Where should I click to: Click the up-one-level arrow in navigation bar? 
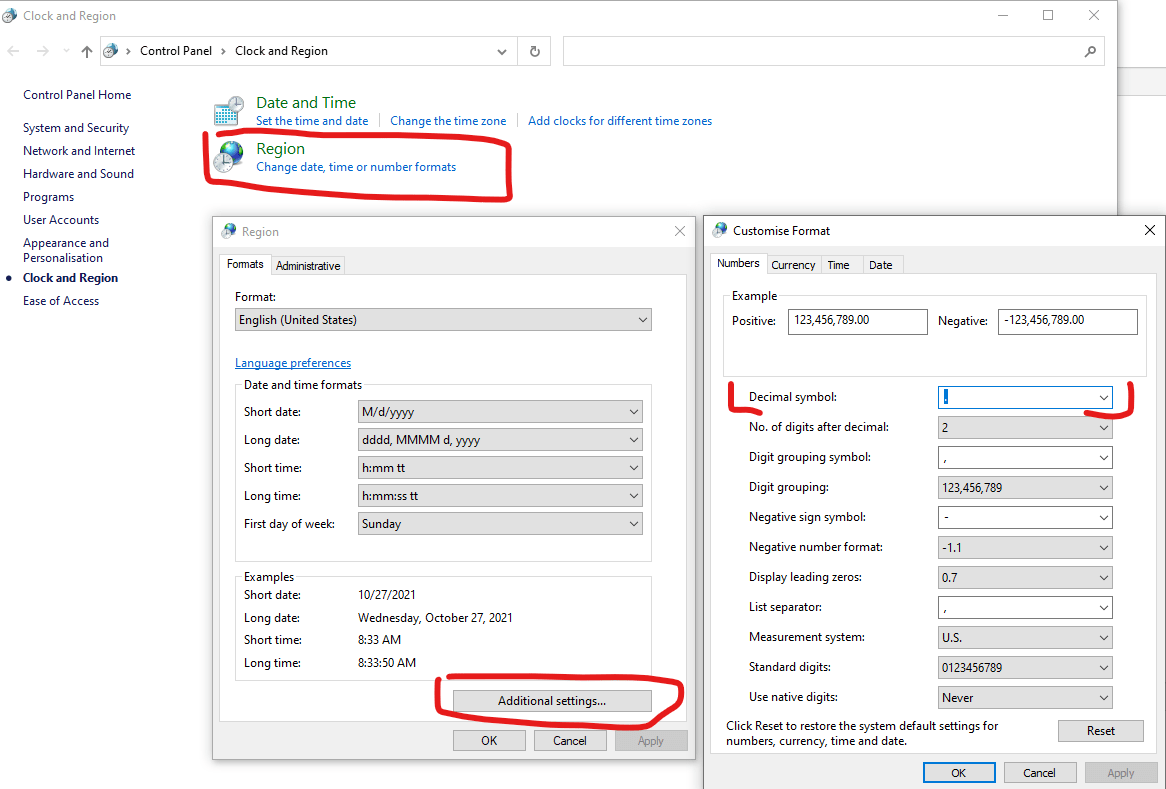tap(86, 50)
